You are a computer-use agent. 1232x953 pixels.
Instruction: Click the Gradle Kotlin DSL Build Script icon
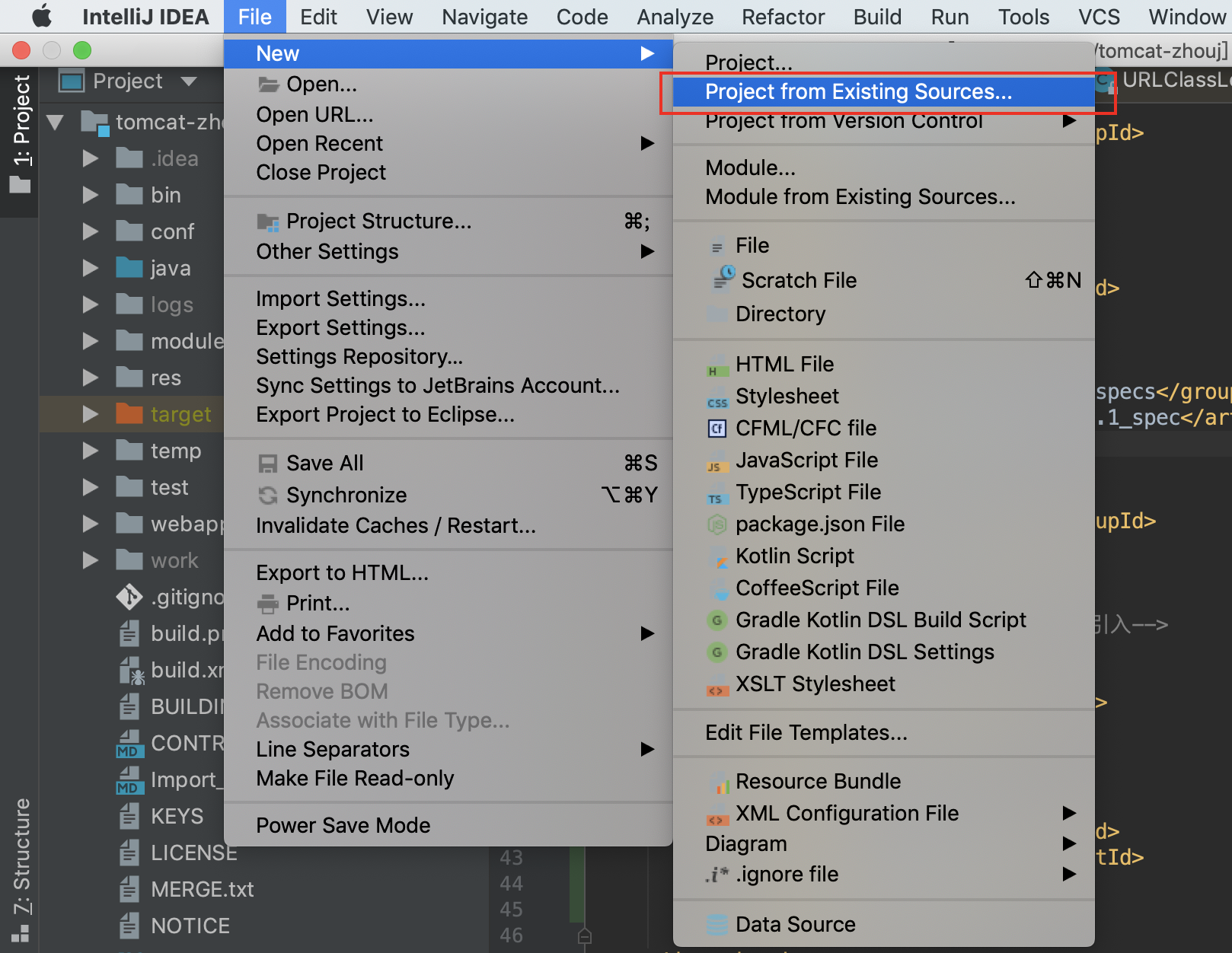[x=717, y=620]
